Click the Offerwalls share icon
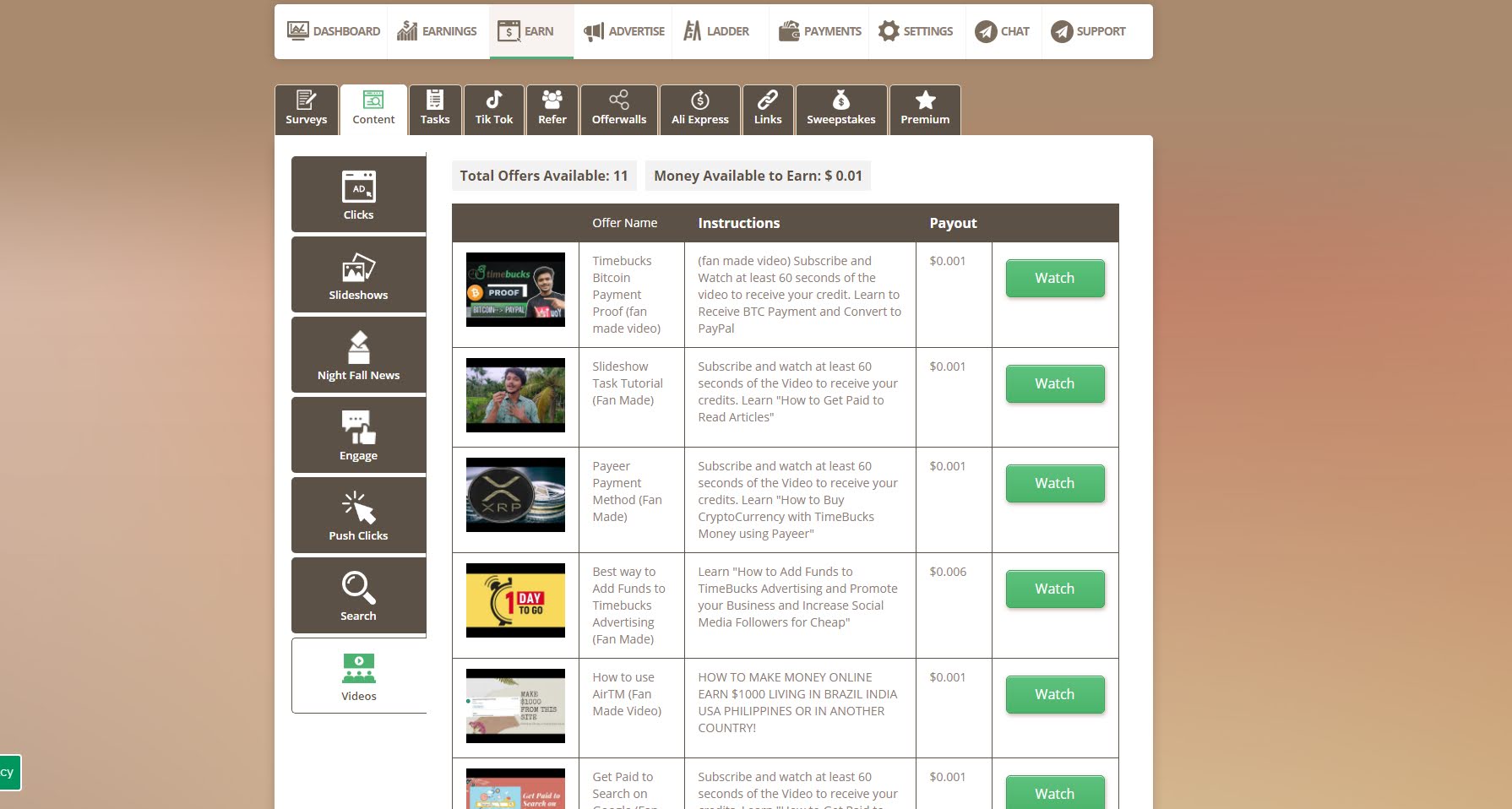The image size is (1512, 809). coord(619,100)
